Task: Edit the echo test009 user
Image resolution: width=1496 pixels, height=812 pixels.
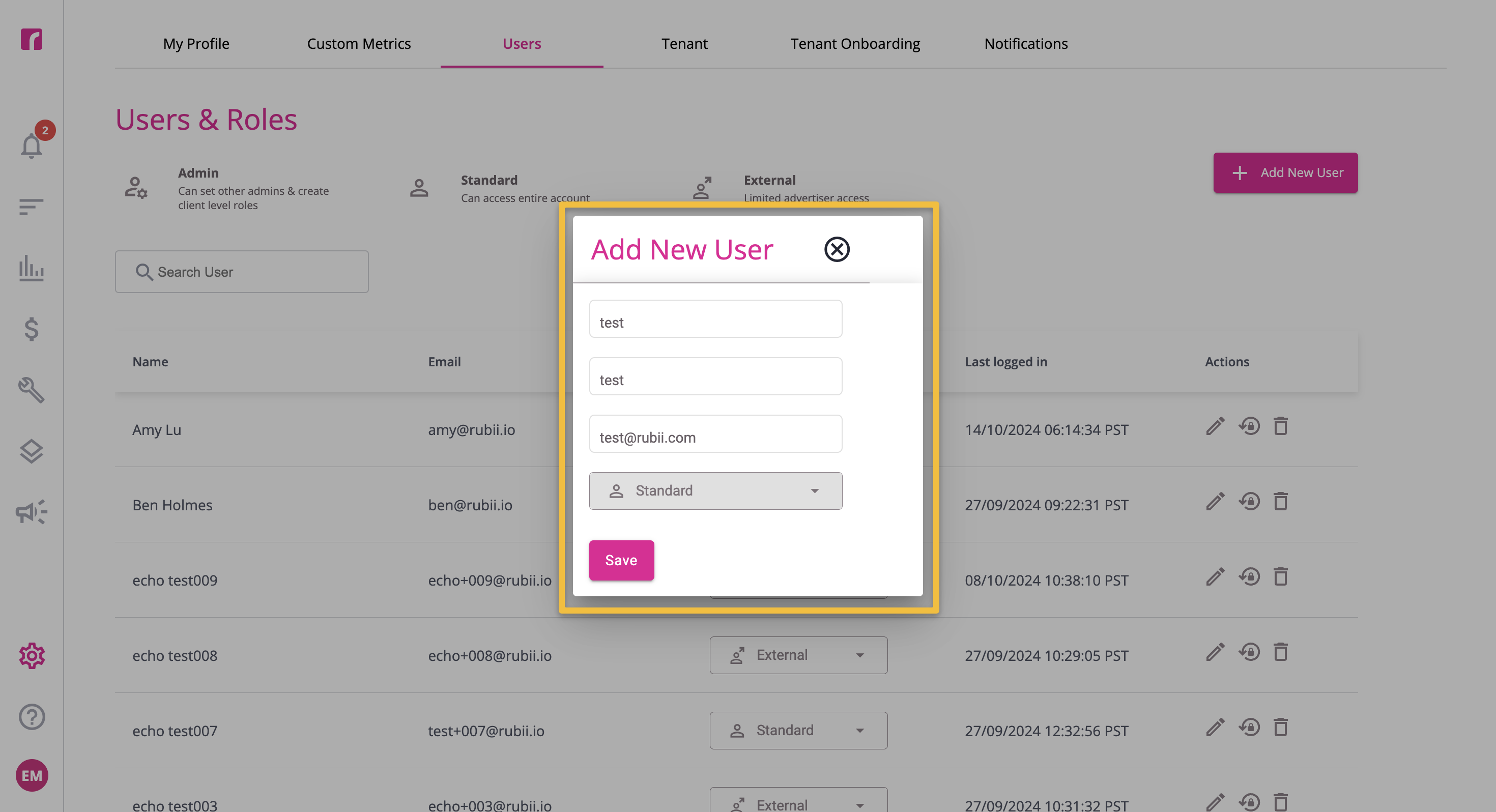Action: pyautogui.click(x=1215, y=577)
